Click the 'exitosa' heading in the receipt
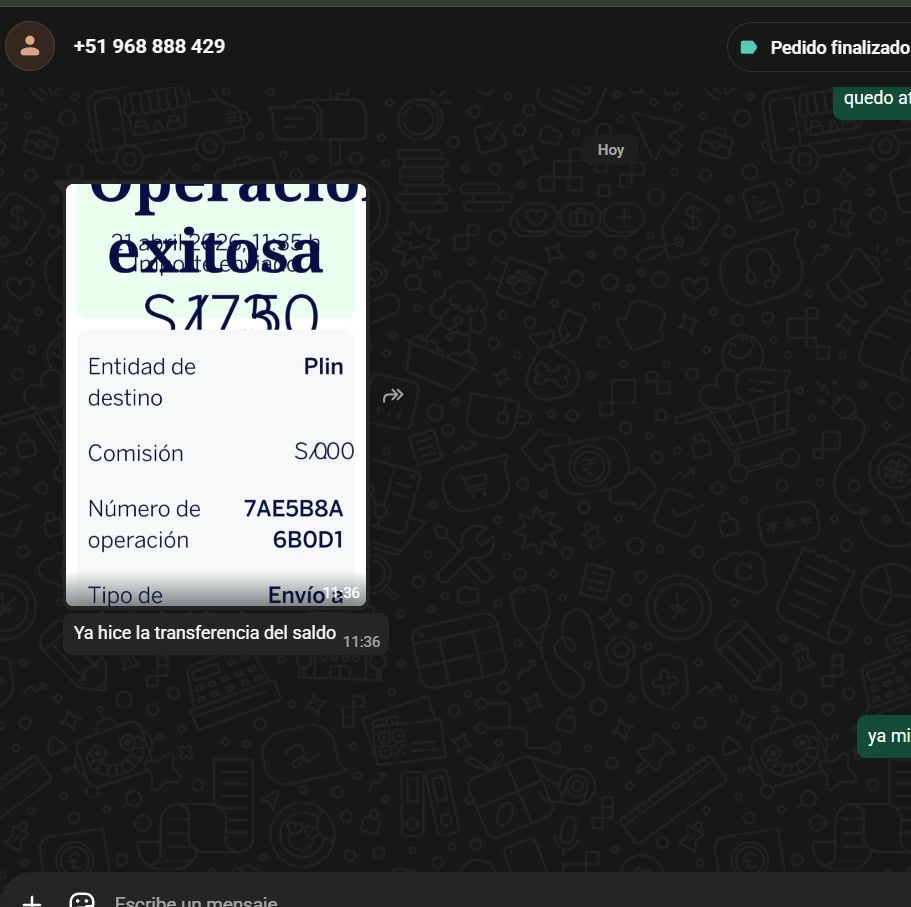 pos(215,253)
